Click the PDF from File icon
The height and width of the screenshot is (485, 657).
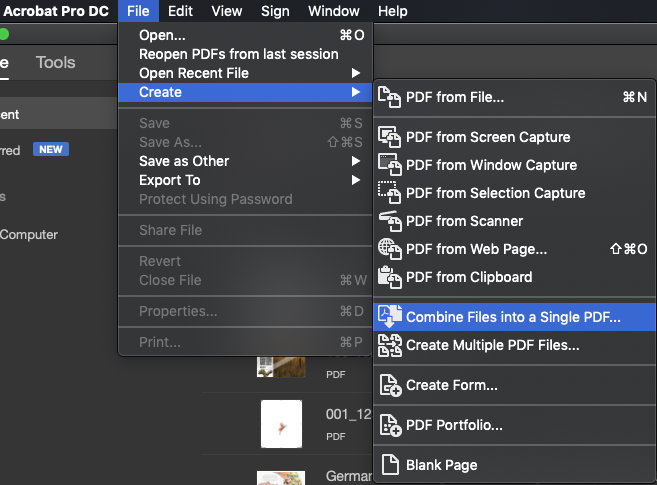(x=389, y=97)
